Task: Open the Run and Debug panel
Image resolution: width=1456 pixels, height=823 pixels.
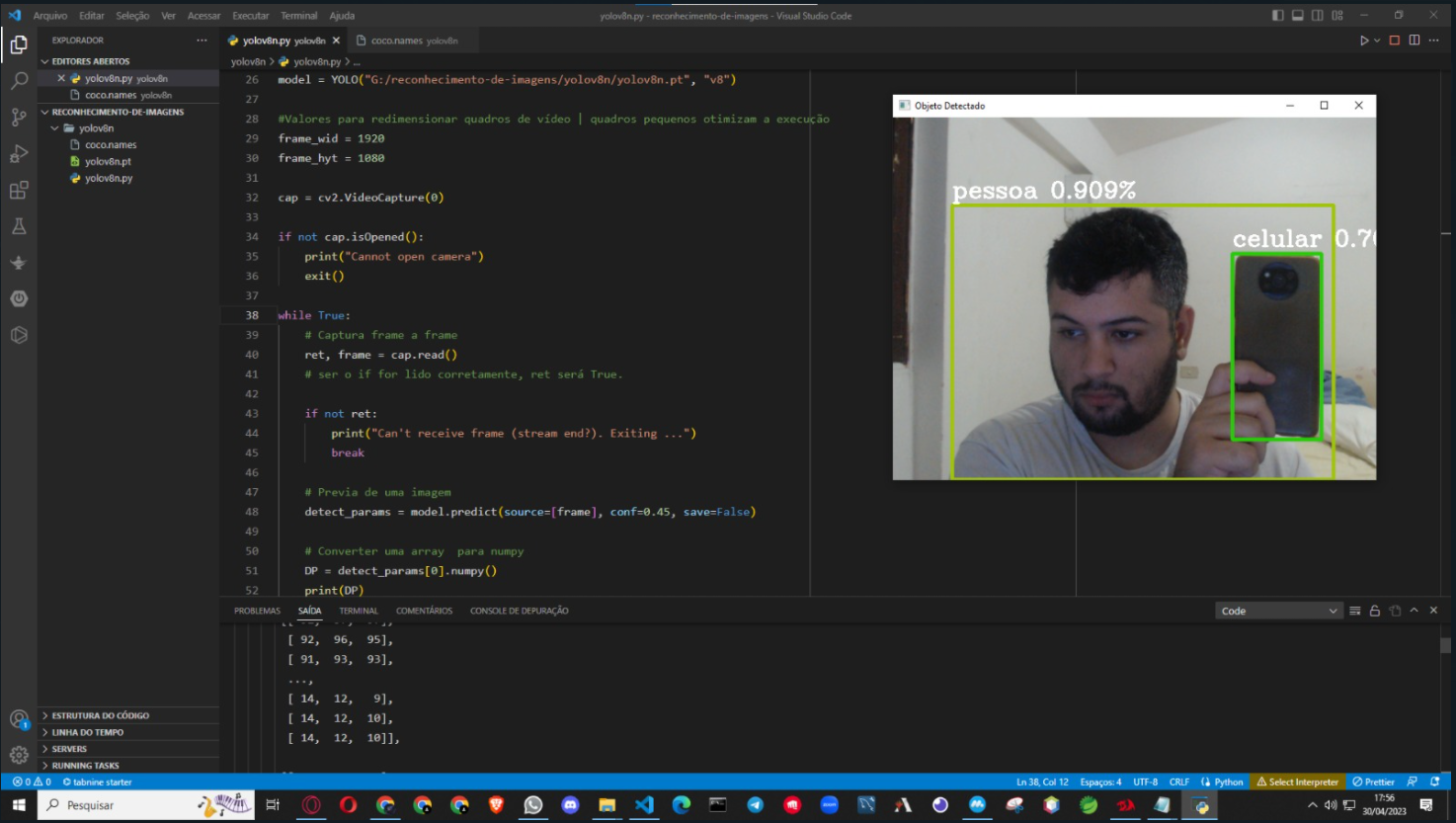Action: 18,153
